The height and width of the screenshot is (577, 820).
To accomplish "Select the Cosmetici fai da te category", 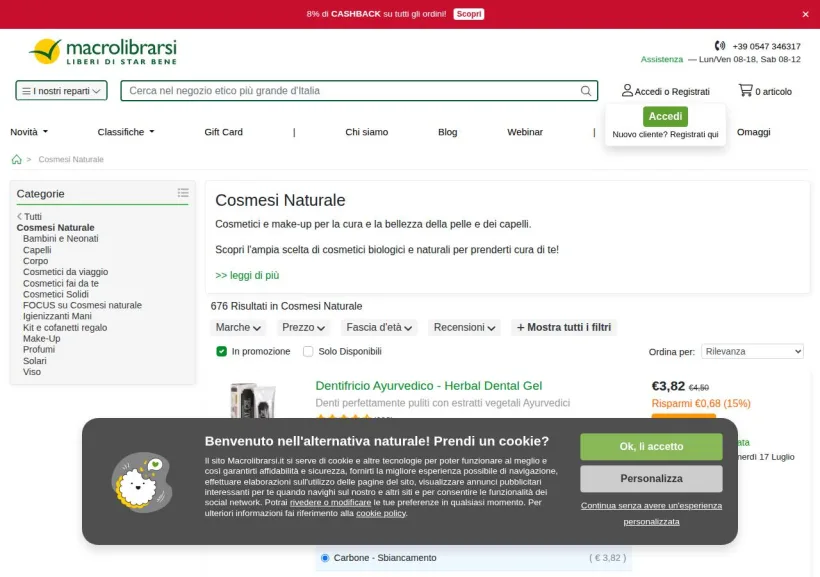I will tap(61, 283).
